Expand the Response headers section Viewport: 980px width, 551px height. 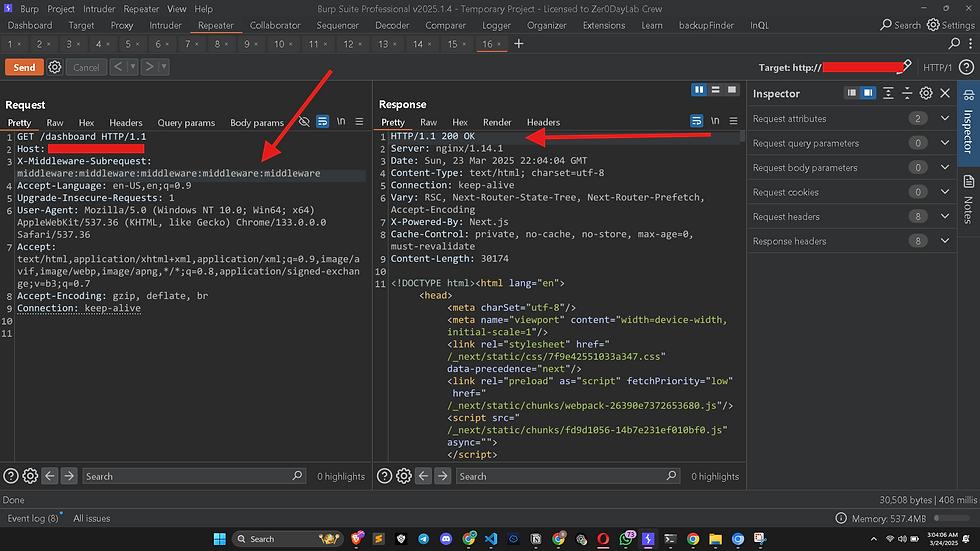click(945, 241)
